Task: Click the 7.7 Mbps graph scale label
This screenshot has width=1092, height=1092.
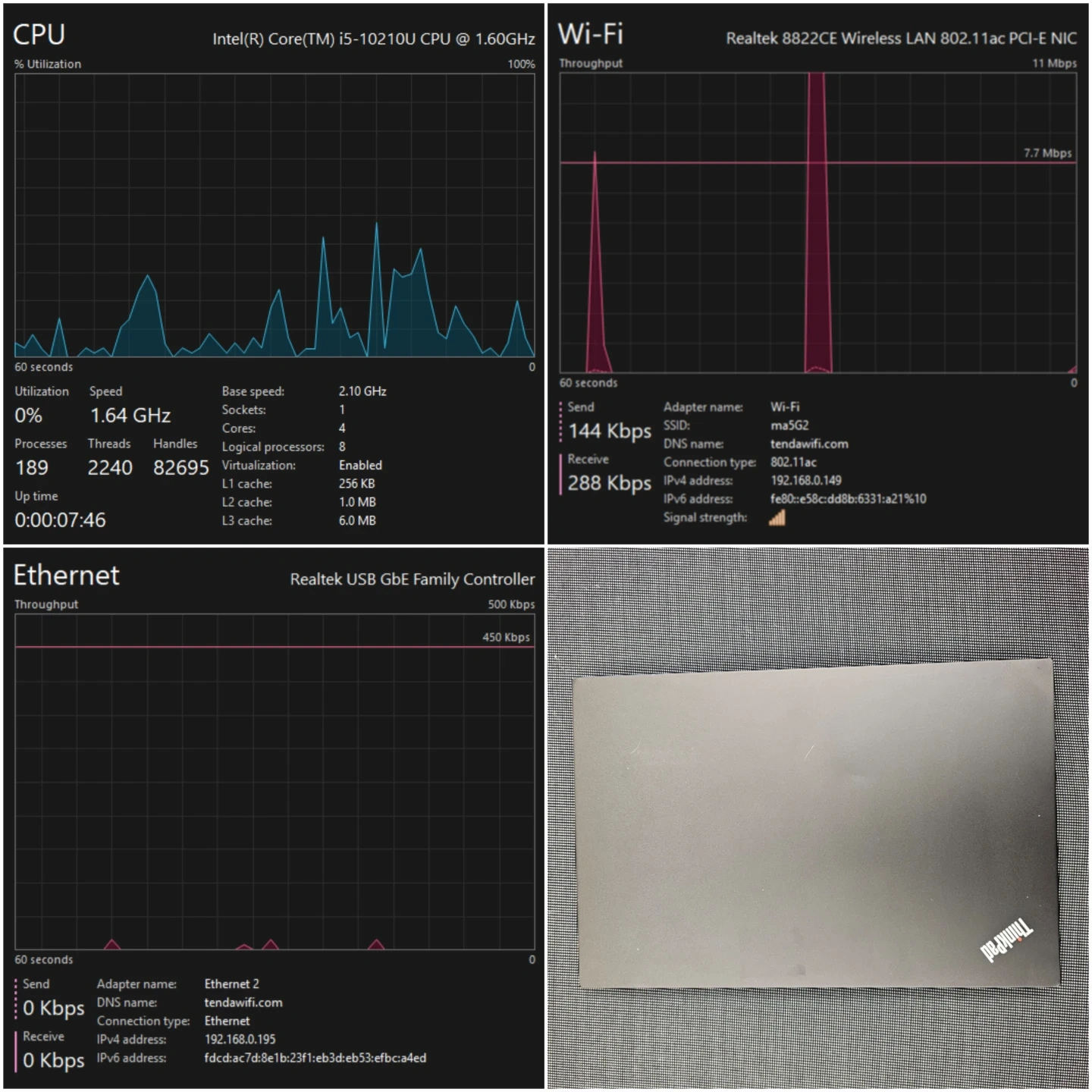Action: [x=1047, y=153]
